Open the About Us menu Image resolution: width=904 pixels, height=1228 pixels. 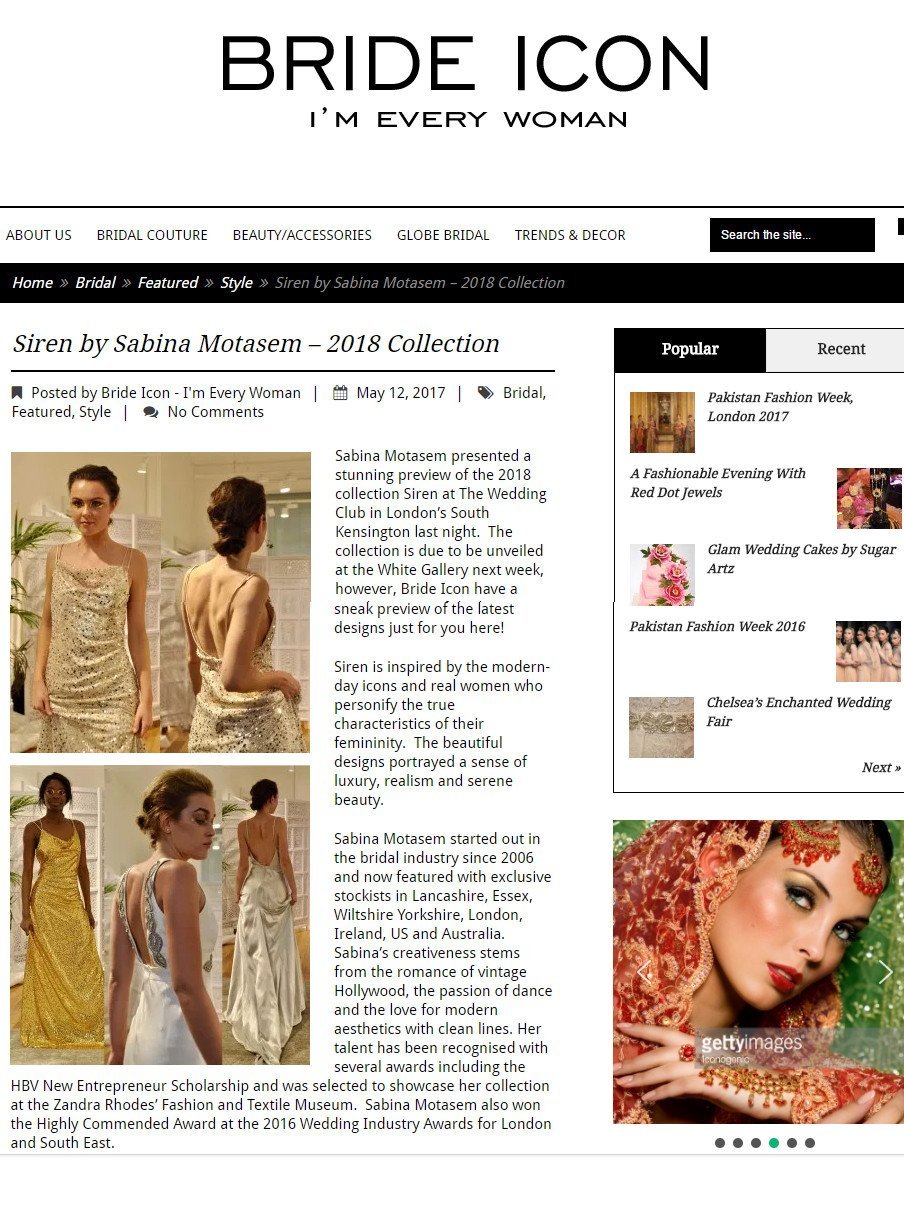tap(39, 235)
